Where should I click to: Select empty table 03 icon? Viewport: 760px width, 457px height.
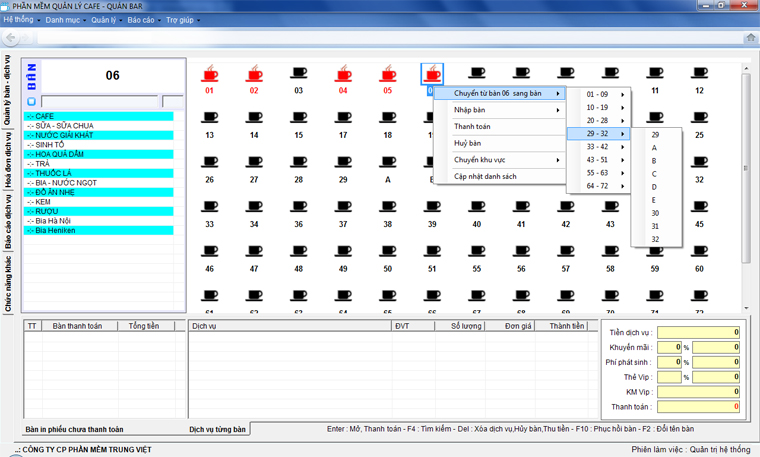(x=299, y=73)
